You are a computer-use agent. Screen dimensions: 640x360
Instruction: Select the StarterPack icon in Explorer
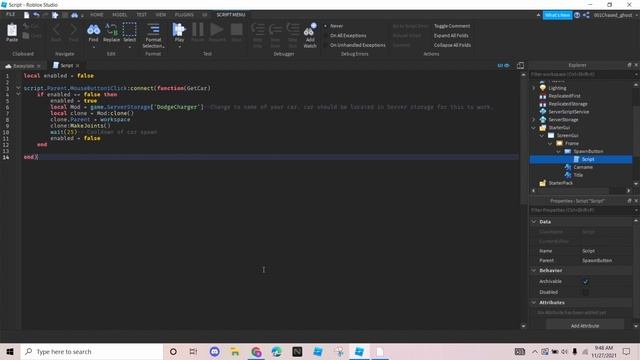[x=542, y=183]
